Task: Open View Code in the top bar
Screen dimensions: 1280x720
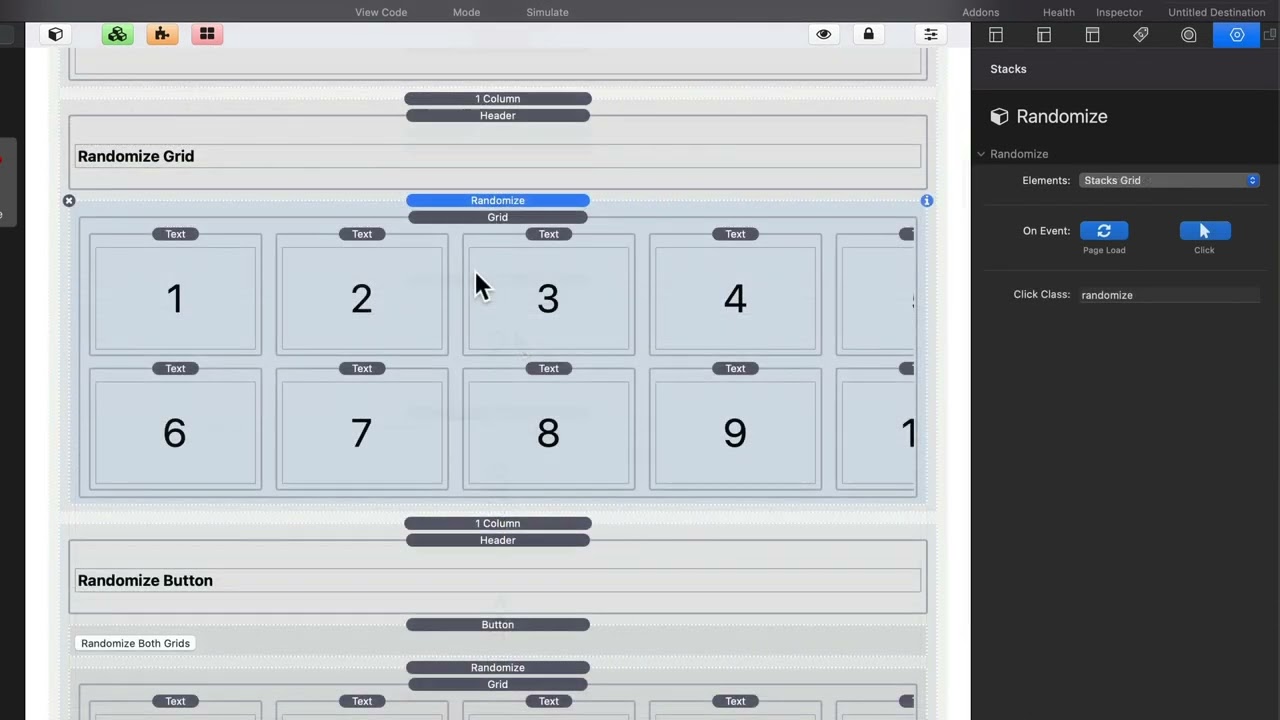Action: coord(381,12)
